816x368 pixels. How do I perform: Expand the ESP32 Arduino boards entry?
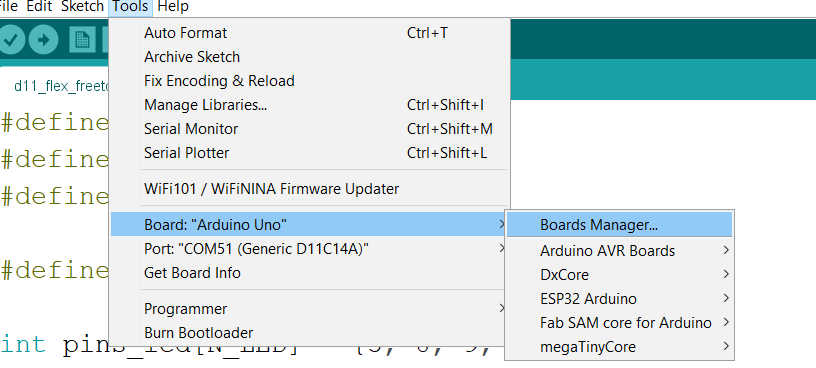(619, 299)
